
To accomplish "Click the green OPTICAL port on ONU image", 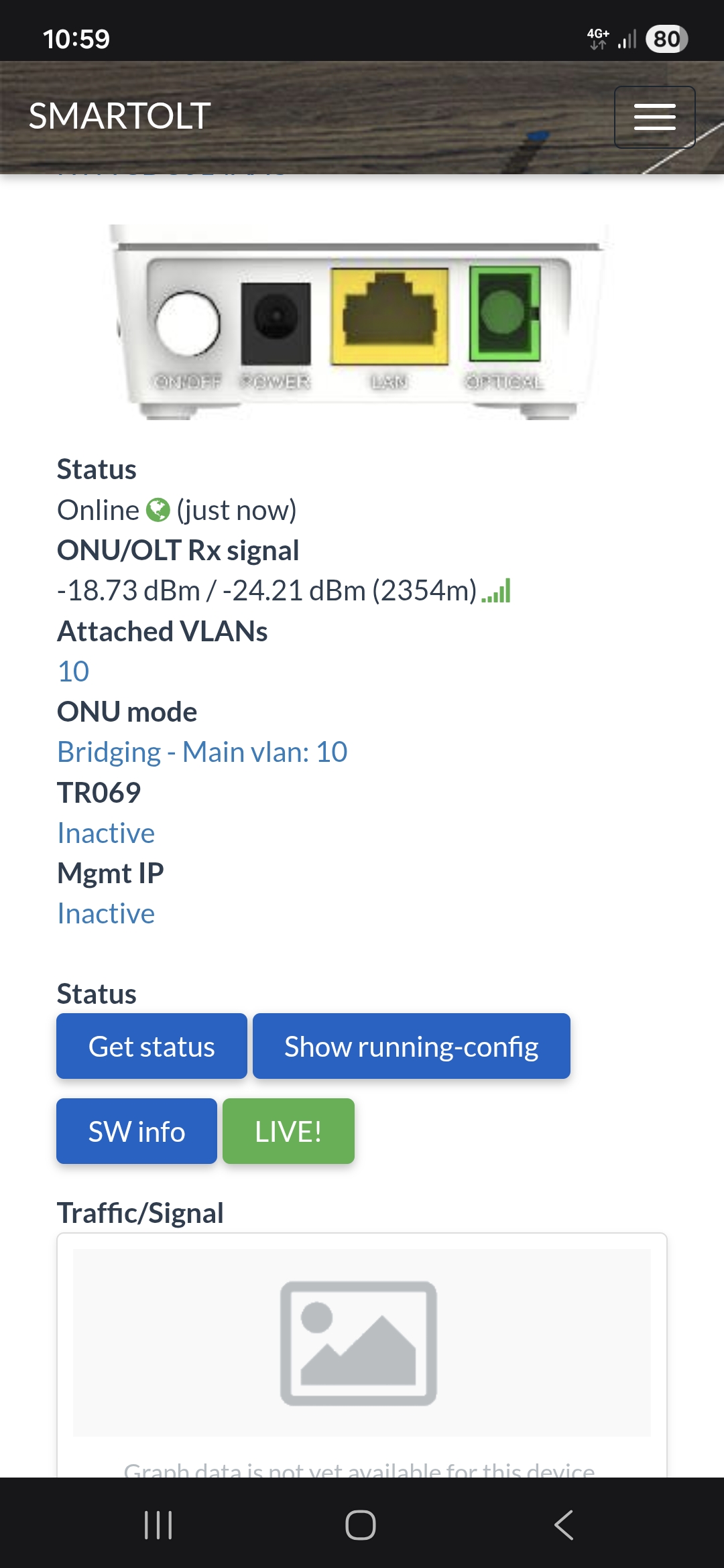I will (505, 314).
